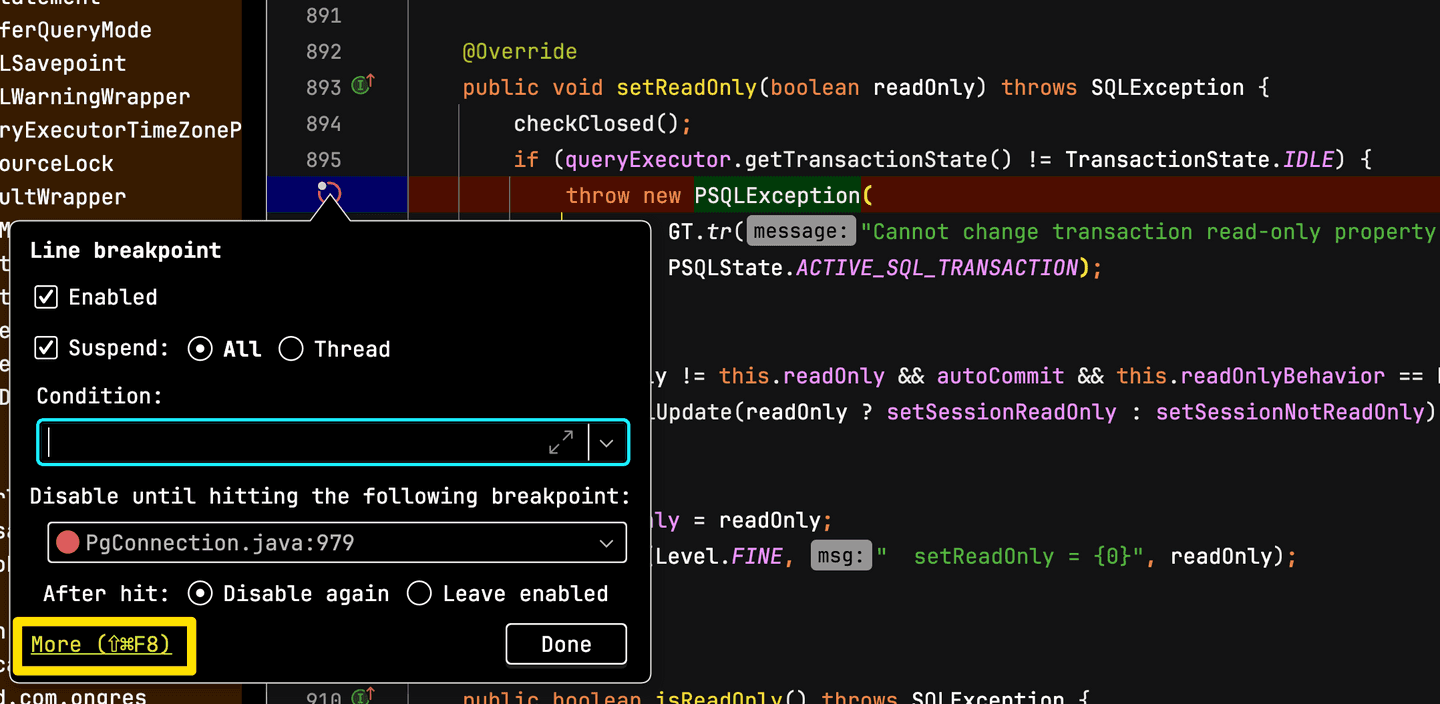
Task: Toggle the Suspend checkbox
Action: pyautogui.click(x=46, y=348)
